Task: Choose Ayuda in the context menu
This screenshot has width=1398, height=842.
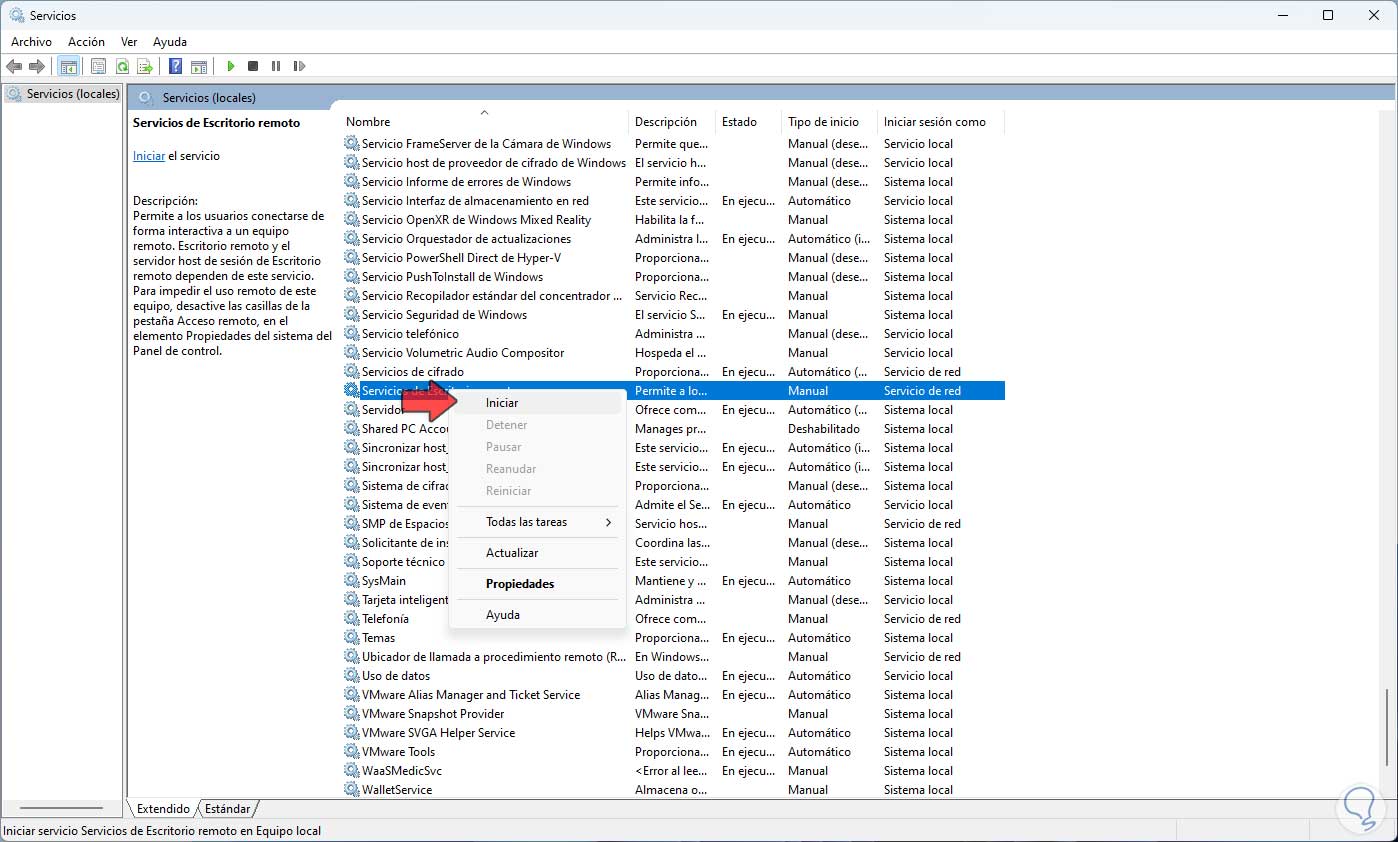Action: tap(537, 615)
